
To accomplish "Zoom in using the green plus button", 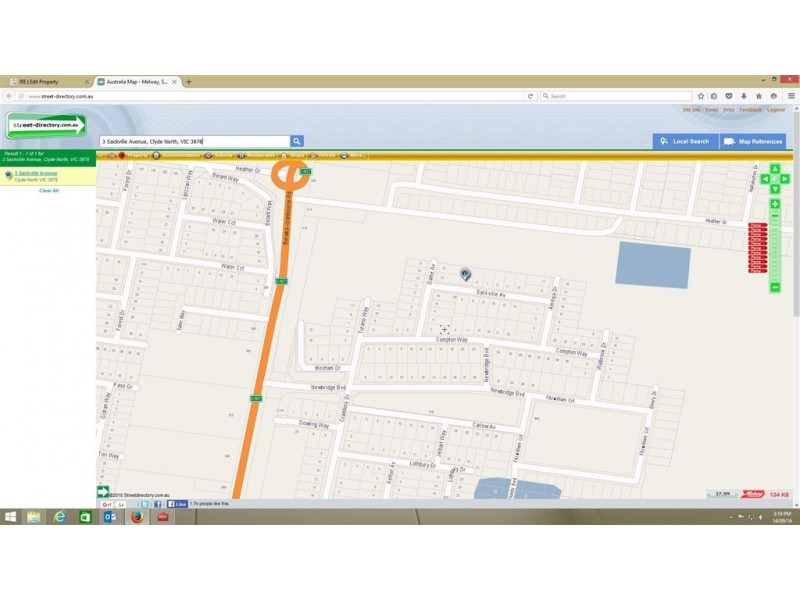I will [x=775, y=204].
